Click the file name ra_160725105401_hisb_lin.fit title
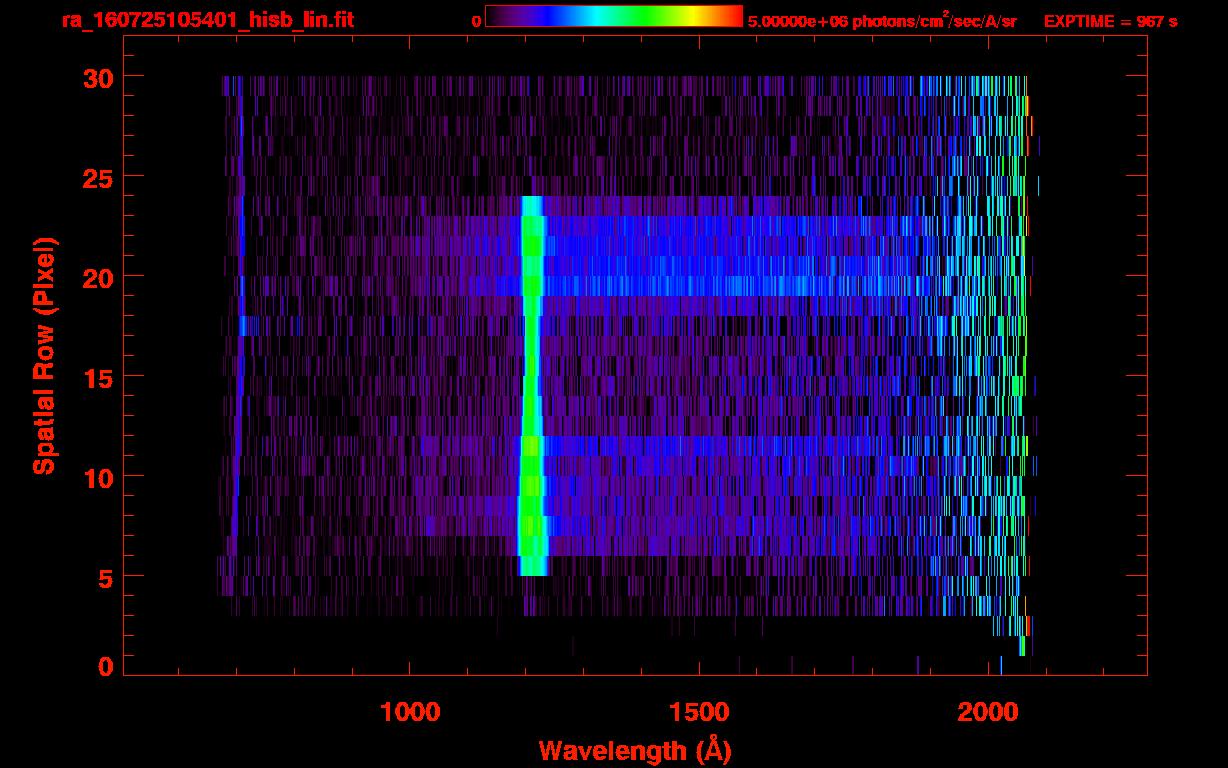 coord(207,20)
